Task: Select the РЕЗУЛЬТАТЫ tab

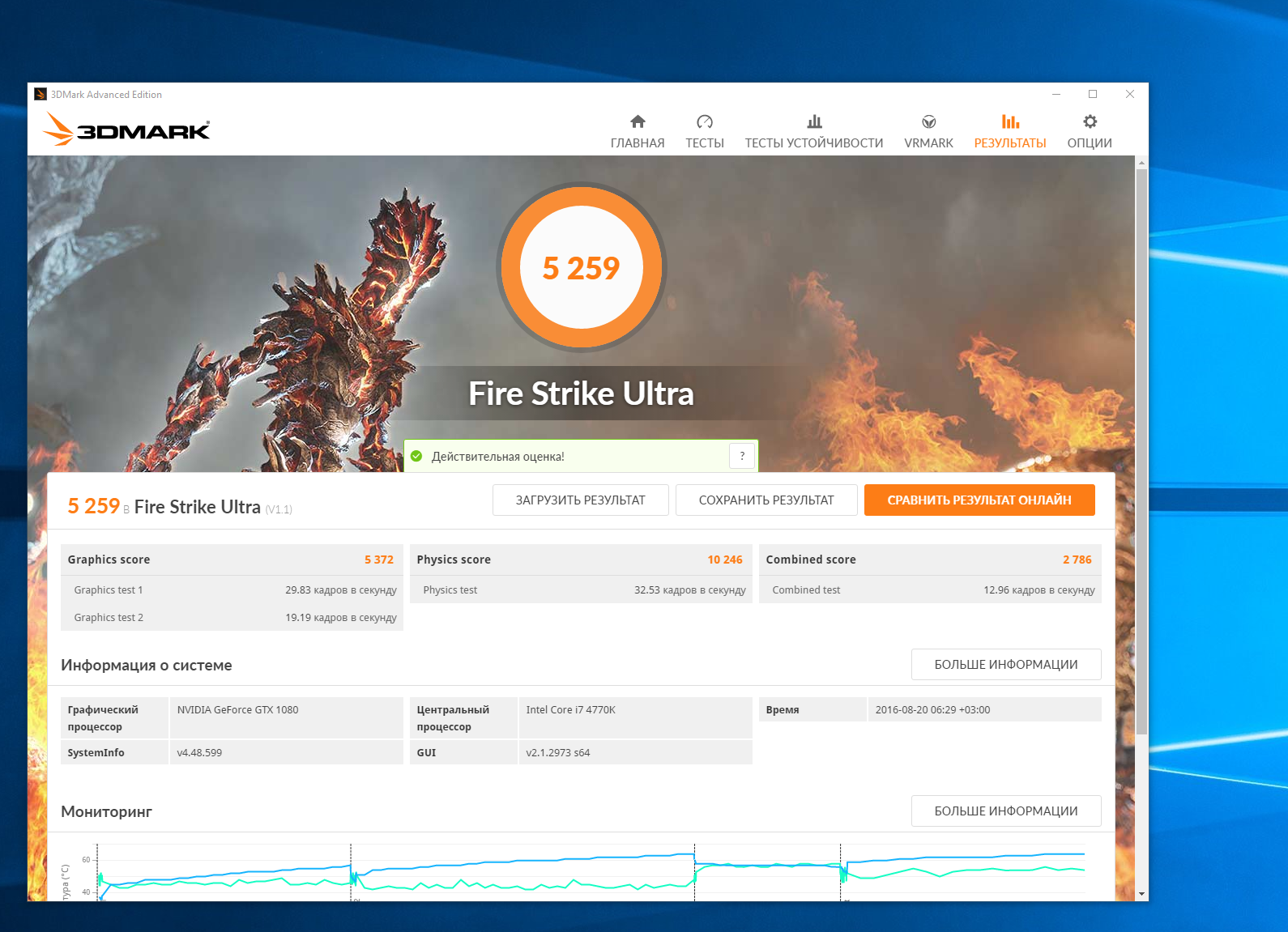Action: click(x=1010, y=132)
